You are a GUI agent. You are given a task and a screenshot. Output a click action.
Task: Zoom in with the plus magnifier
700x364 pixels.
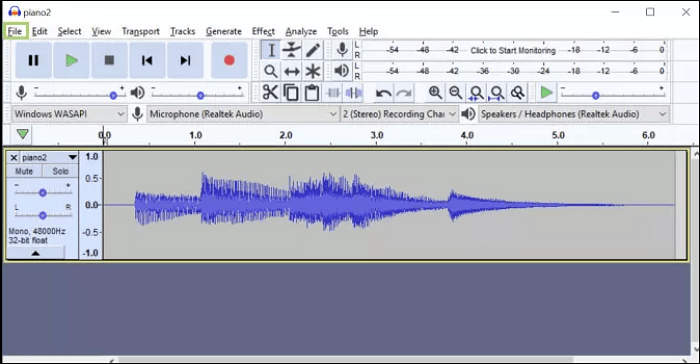pos(435,92)
